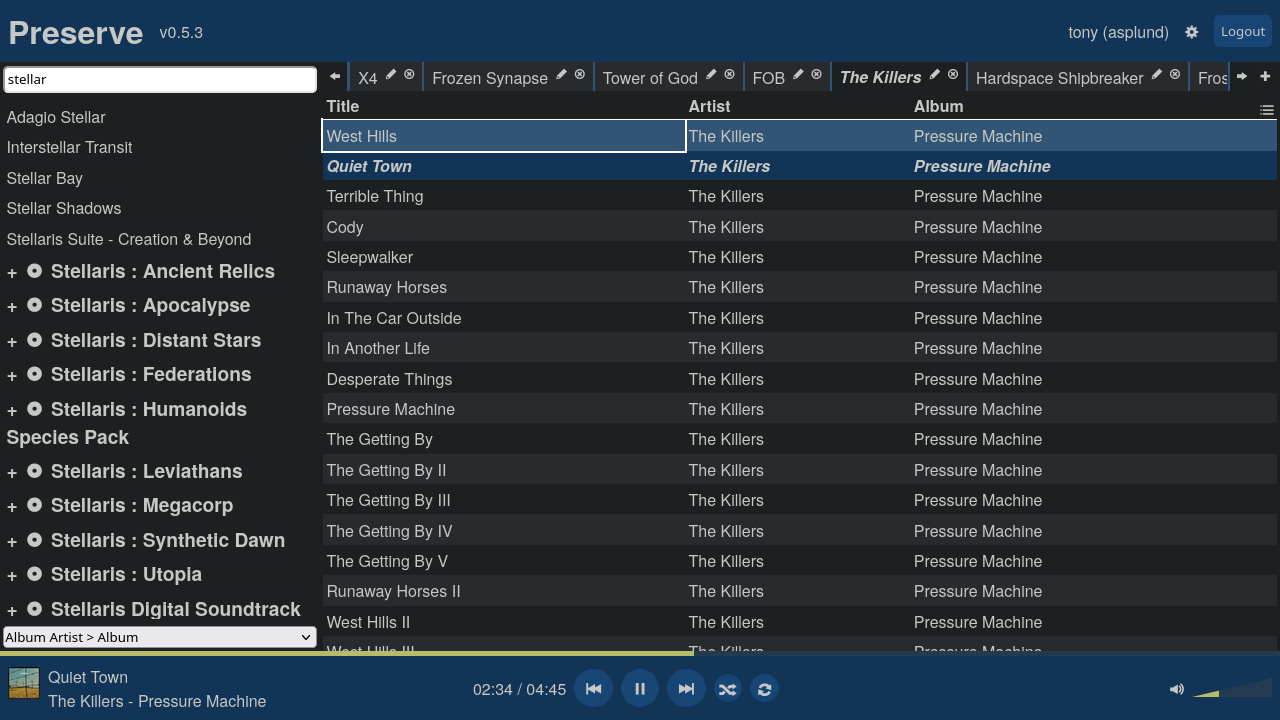Switch to the FOB playlist tab

(768, 78)
